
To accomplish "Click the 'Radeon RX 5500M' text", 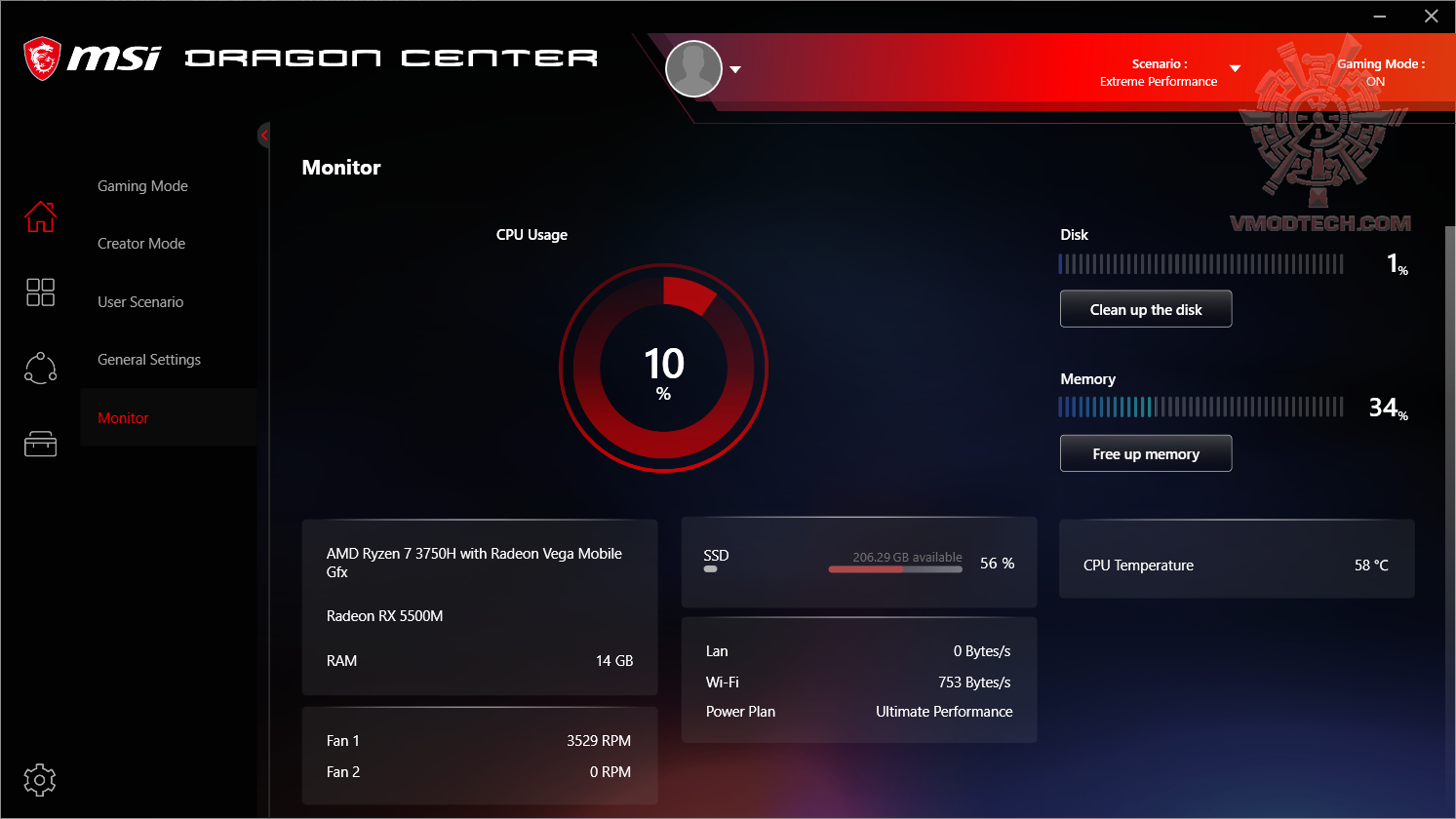I will tap(385, 616).
